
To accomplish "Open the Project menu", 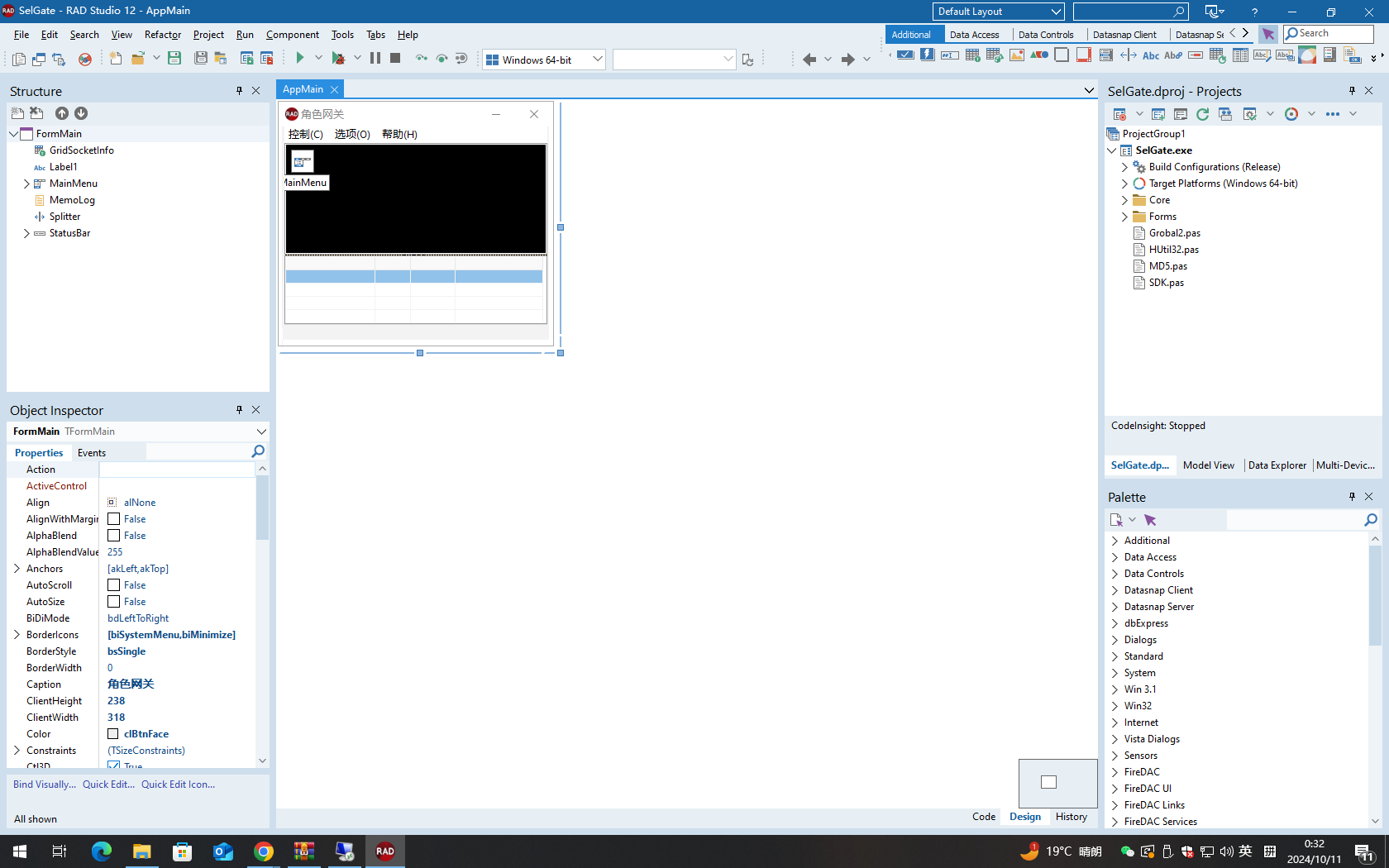I will click(x=208, y=35).
